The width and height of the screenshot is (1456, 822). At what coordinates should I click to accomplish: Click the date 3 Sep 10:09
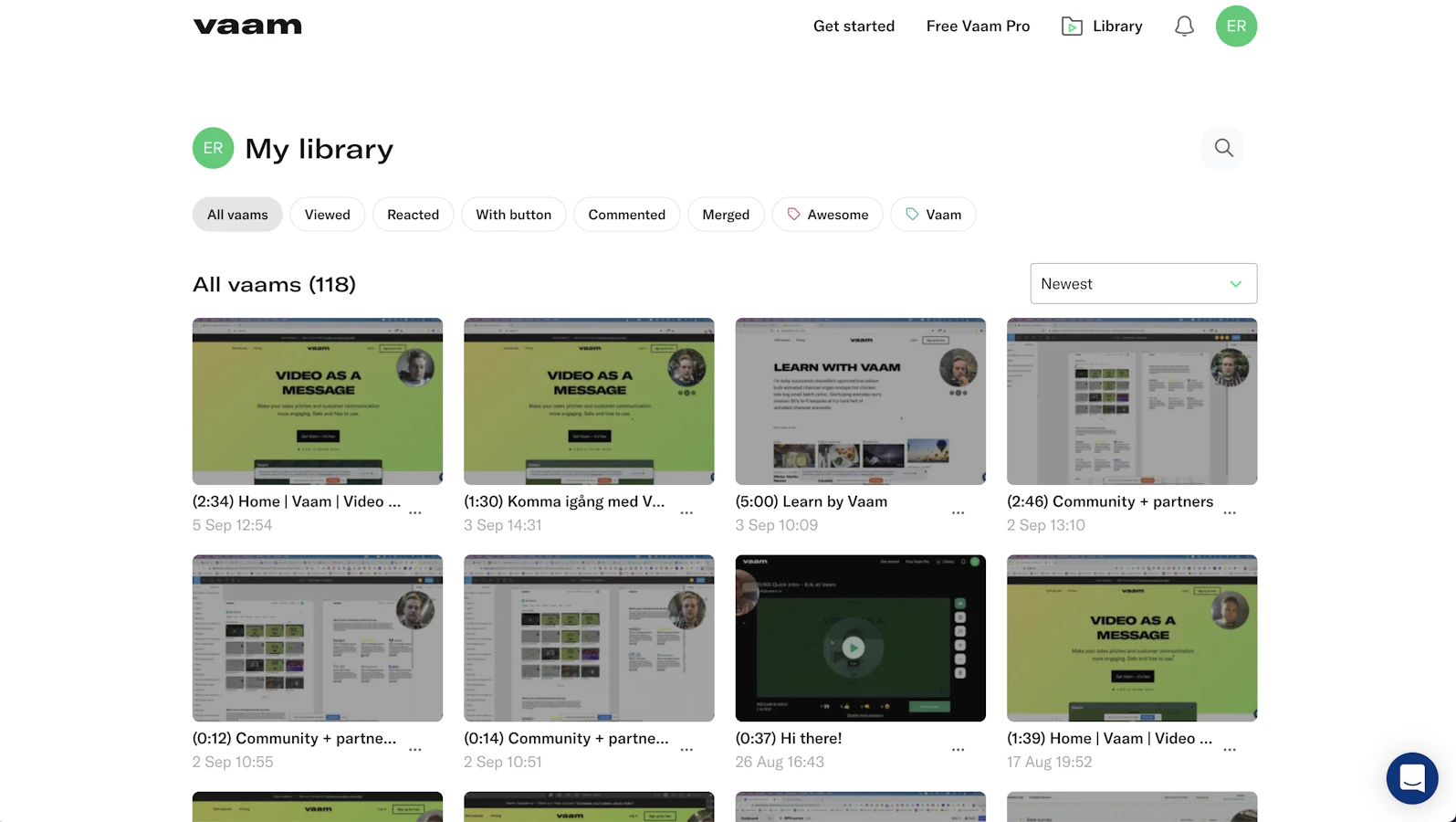(777, 525)
